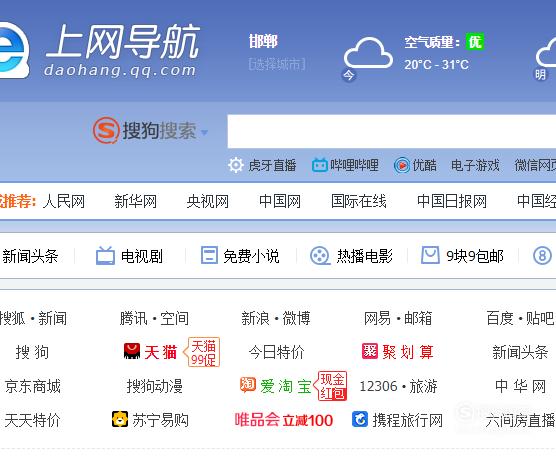
Task: Open 微博 in the 新浪·微博 entry
Action: point(296,318)
